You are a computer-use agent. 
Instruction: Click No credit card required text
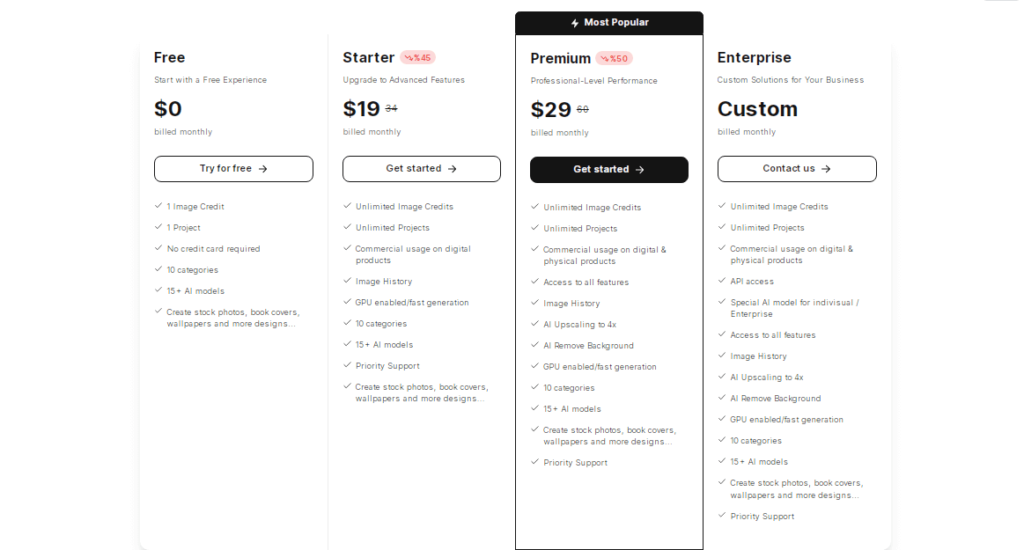pyautogui.click(x=213, y=249)
